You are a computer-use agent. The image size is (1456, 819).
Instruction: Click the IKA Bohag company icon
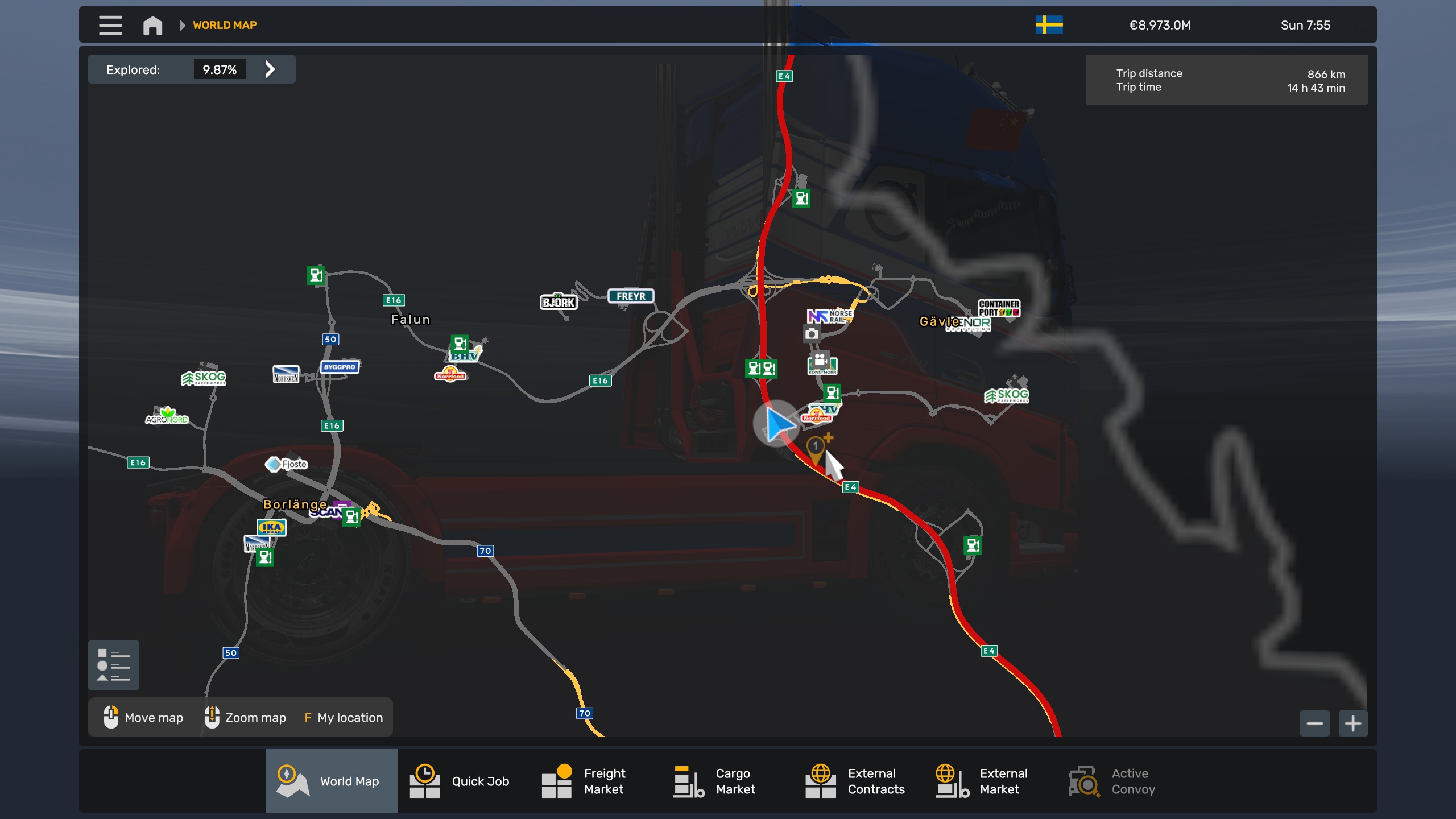coord(271,527)
